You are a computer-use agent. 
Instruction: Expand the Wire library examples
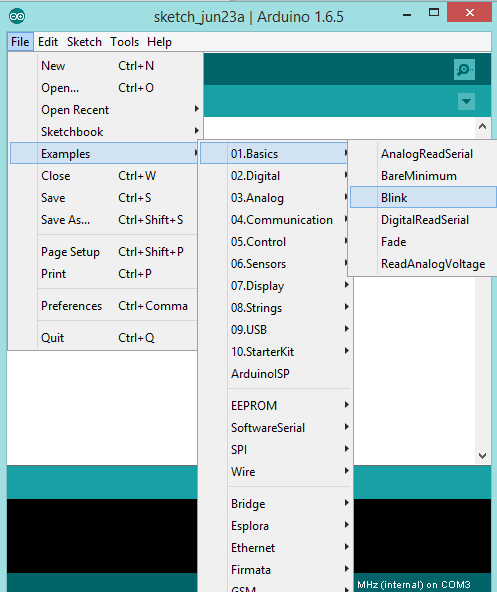click(x=275, y=471)
